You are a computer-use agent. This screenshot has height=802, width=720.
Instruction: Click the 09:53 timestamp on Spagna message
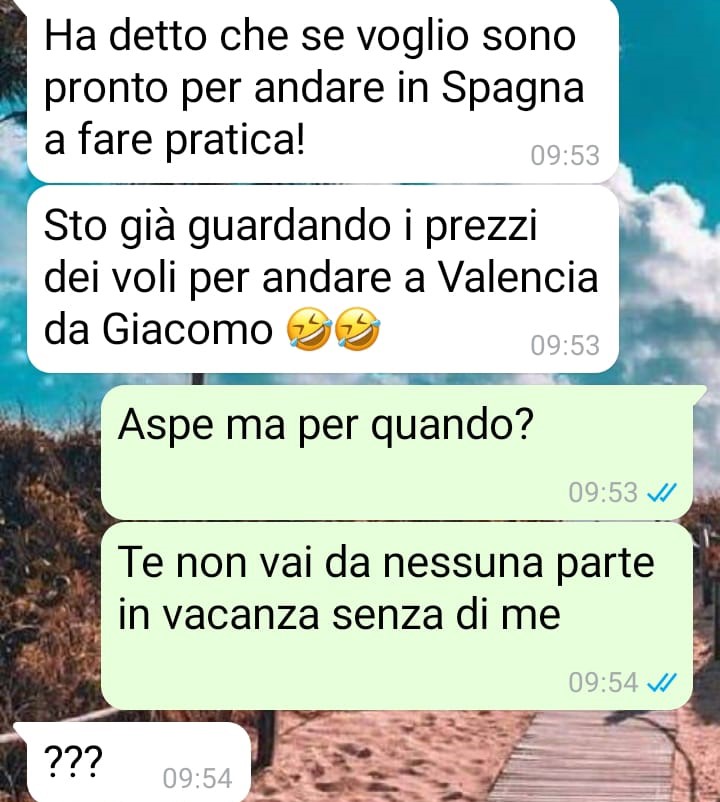point(565,155)
